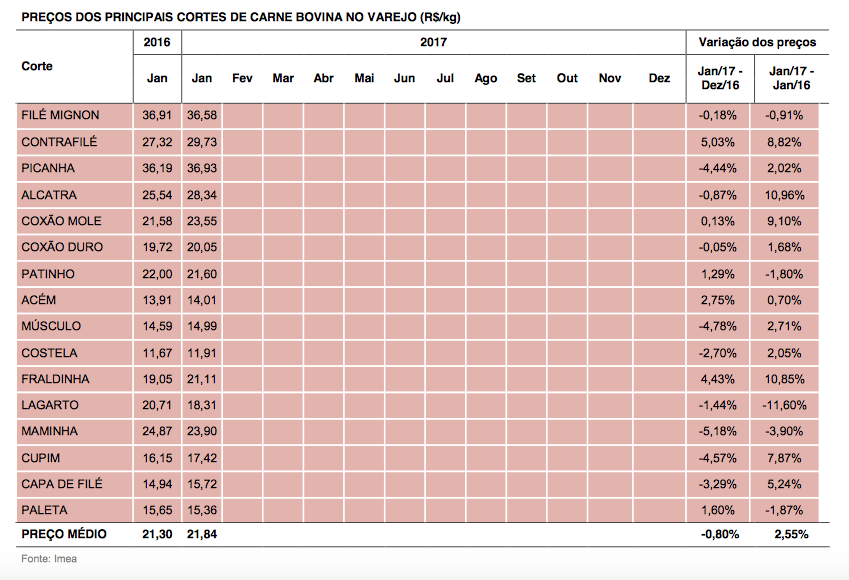Click the Fonte: Imea source note

point(49,559)
